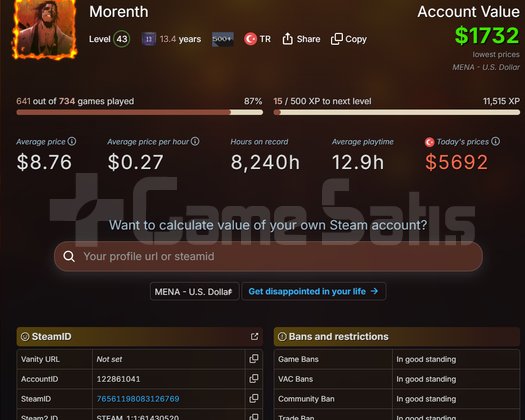Copy the AccountID value
525x420 pixels.
tap(253, 378)
